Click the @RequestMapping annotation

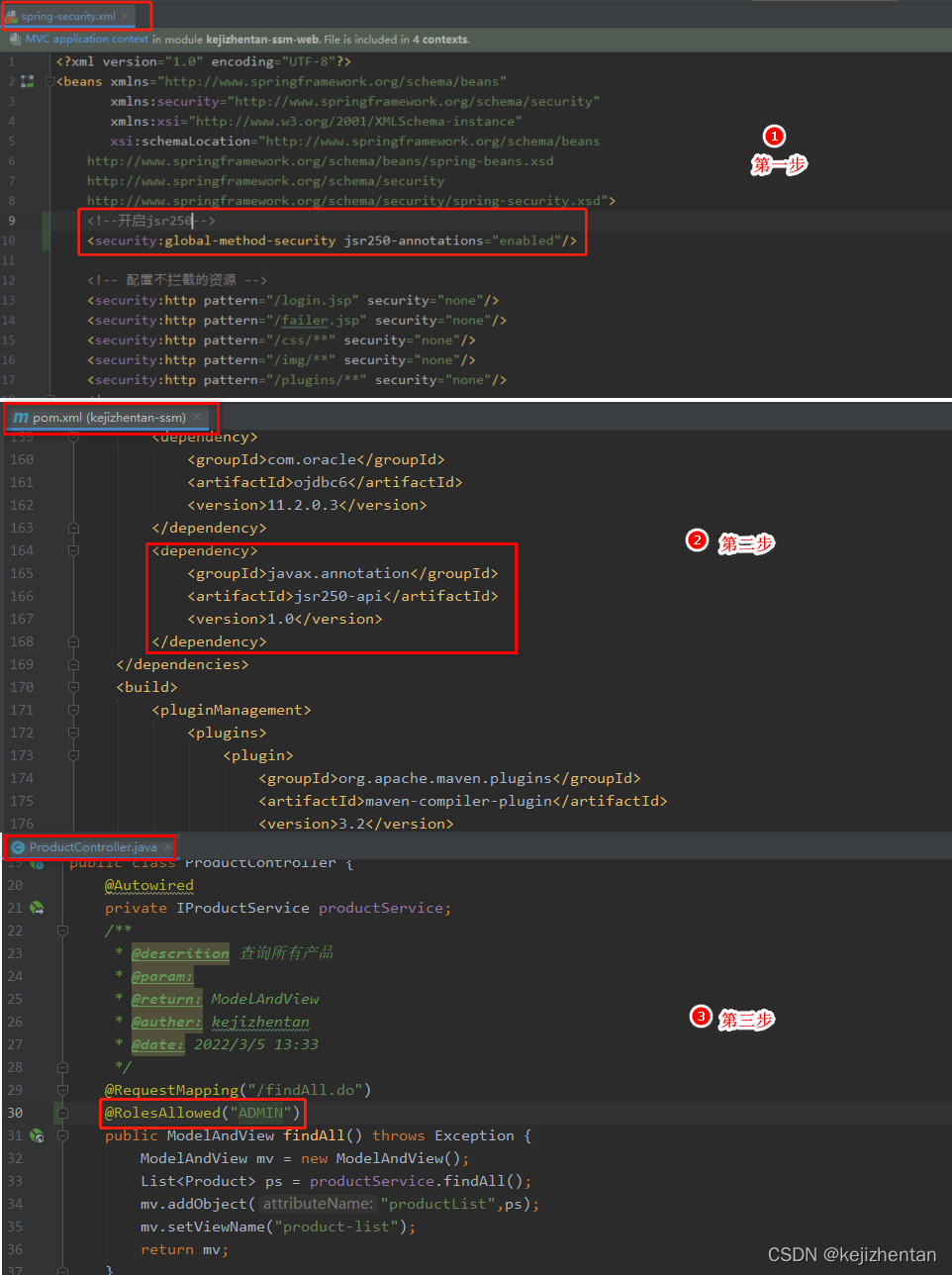click(x=172, y=1090)
